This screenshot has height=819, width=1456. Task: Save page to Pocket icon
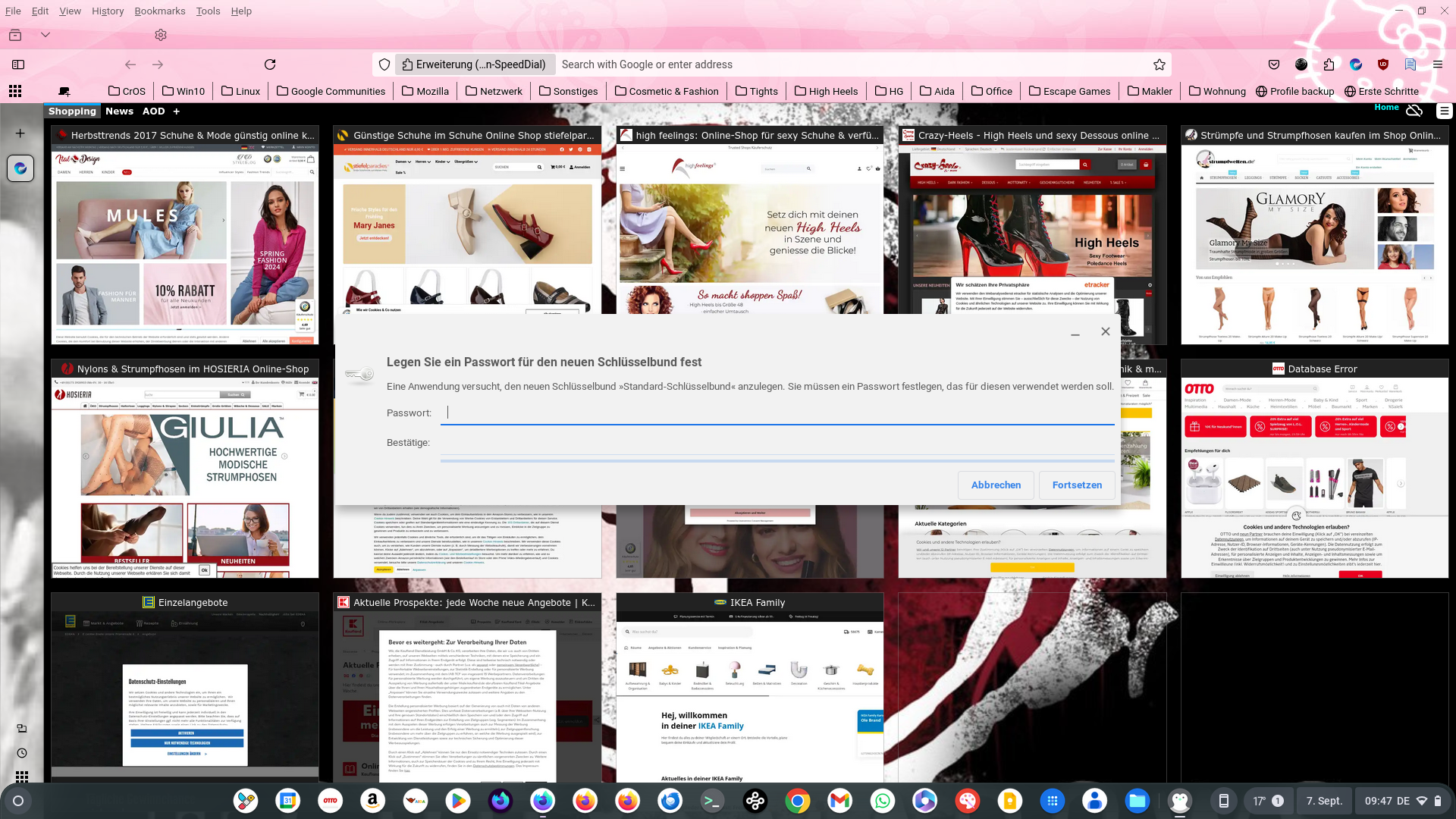click(x=1274, y=64)
